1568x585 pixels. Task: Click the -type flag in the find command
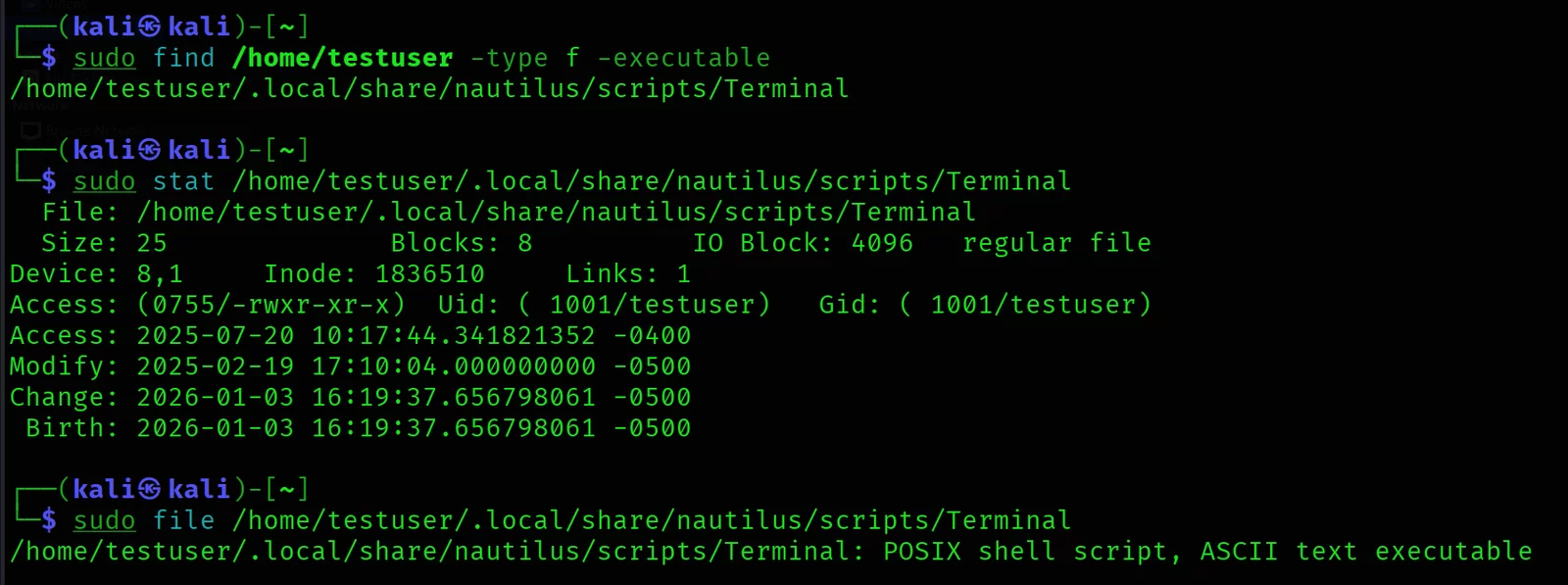509,58
